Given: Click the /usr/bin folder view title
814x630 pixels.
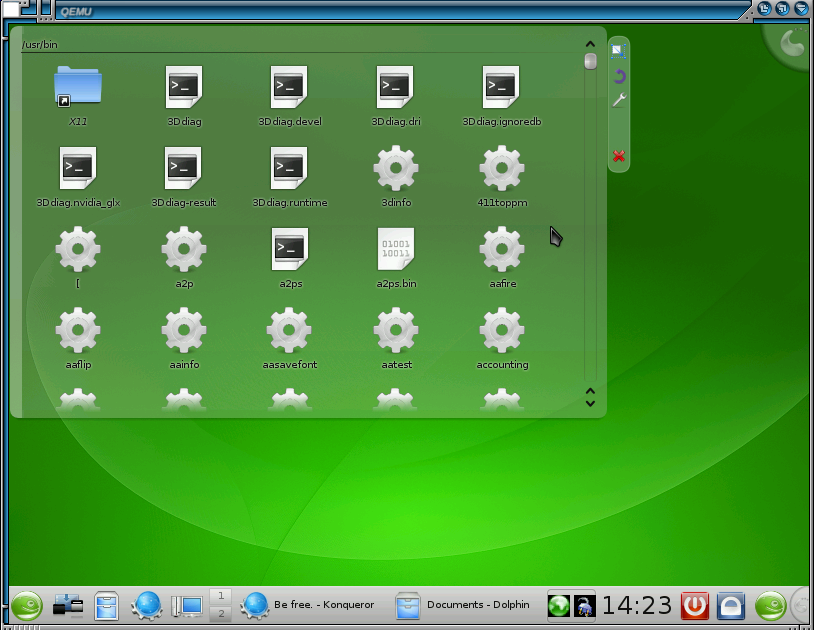Looking at the screenshot, I should point(39,45).
